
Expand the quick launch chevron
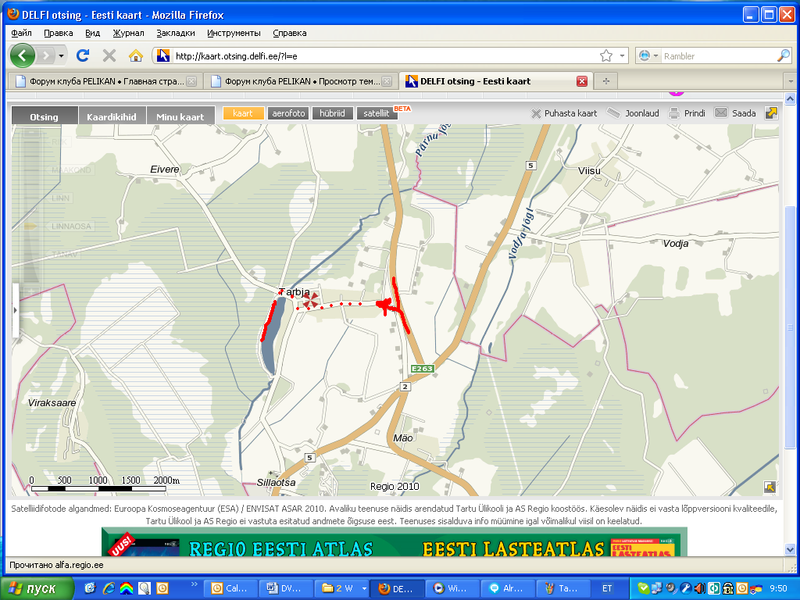point(194,584)
